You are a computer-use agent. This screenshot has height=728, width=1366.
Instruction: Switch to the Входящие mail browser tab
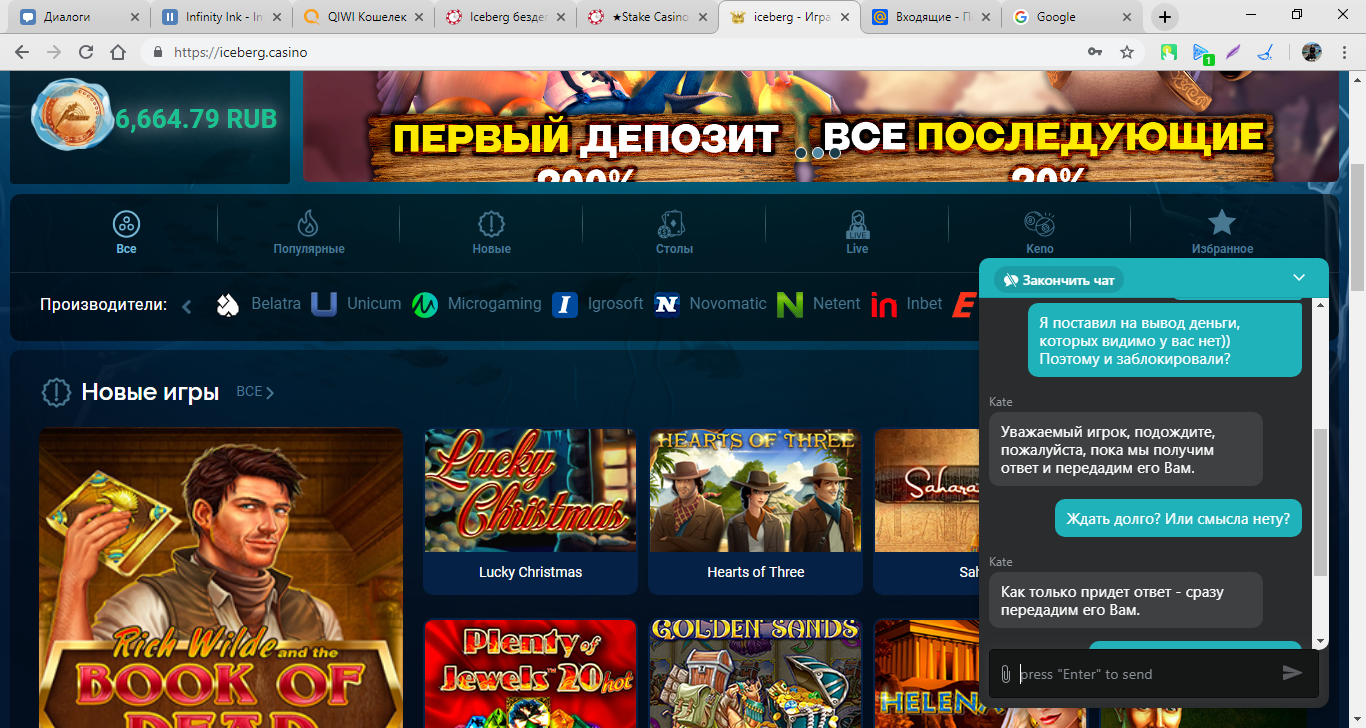932,17
